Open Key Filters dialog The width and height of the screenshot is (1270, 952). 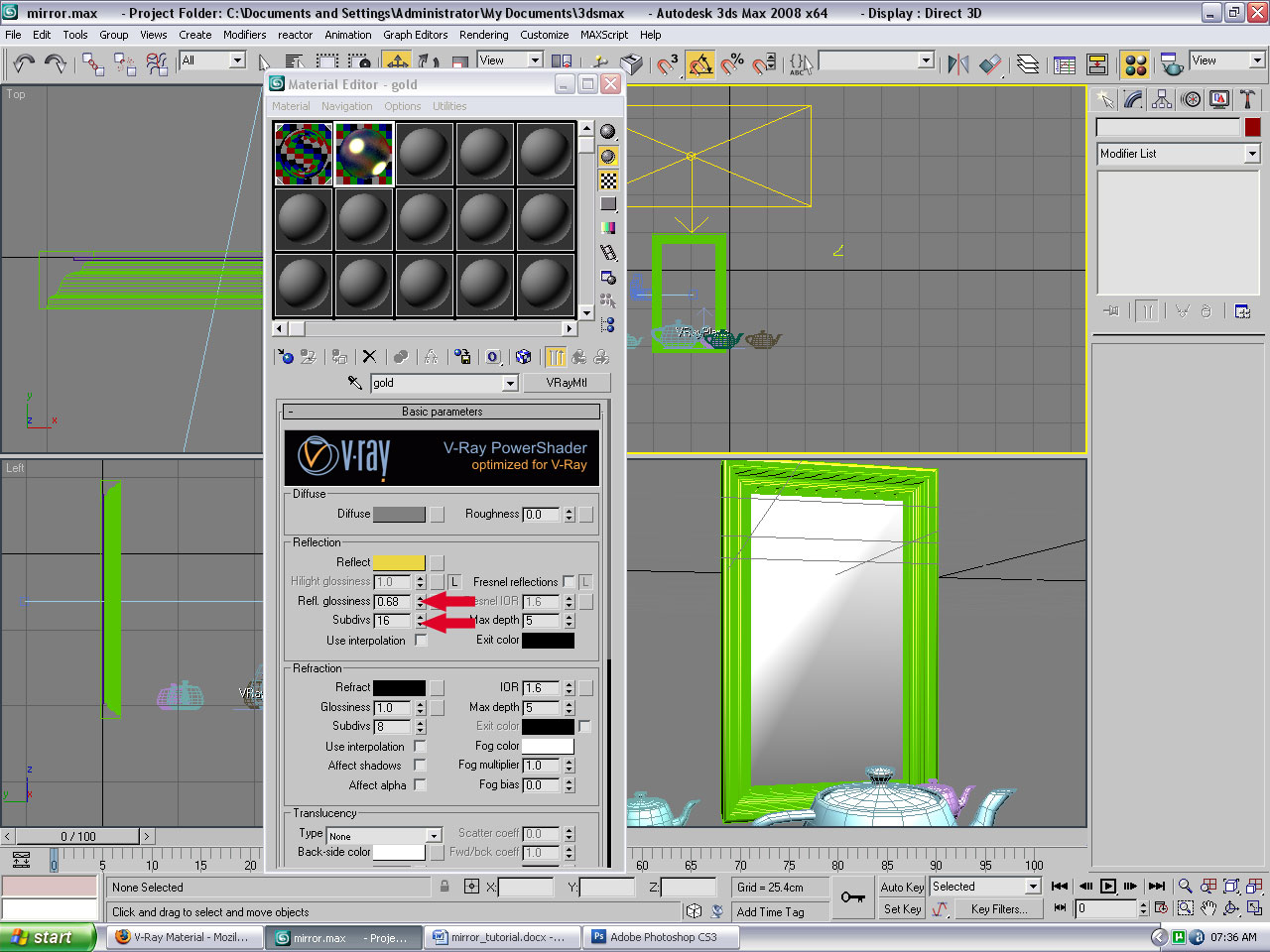click(x=998, y=909)
